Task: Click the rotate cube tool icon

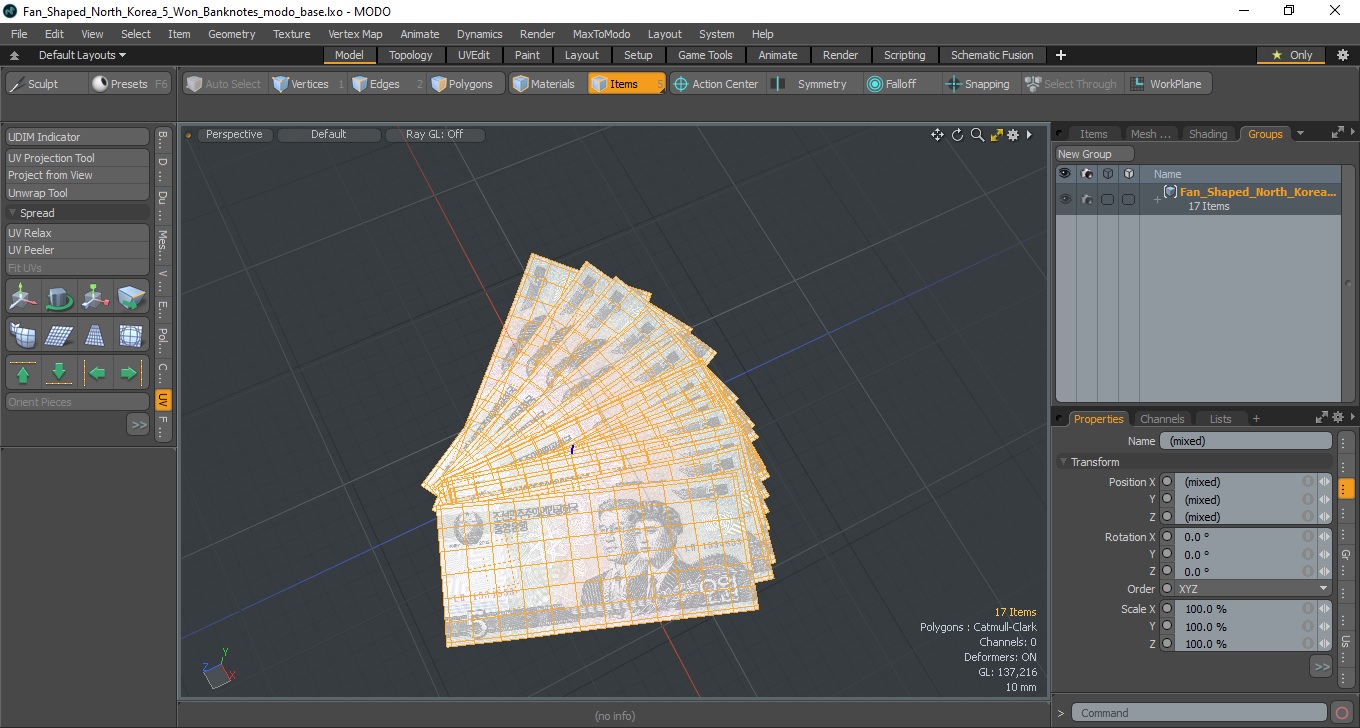Action: (x=60, y=297)
